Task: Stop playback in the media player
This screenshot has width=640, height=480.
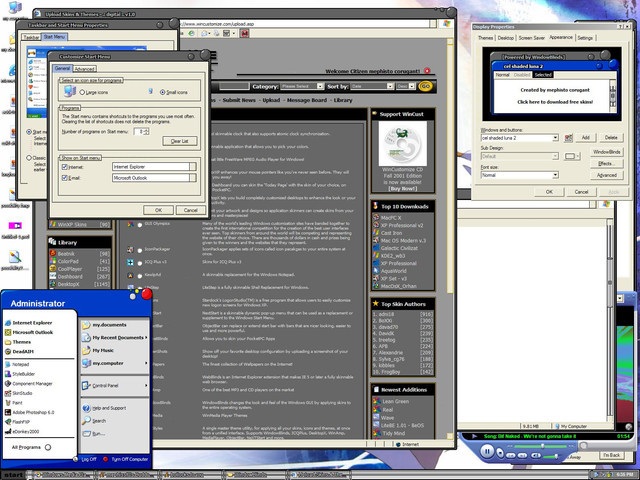Action: 500,453
